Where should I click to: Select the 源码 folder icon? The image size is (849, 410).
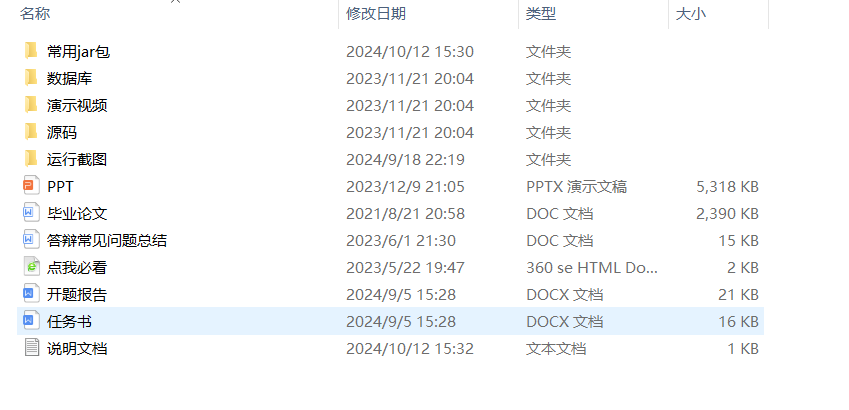click(x=31, y=132)
